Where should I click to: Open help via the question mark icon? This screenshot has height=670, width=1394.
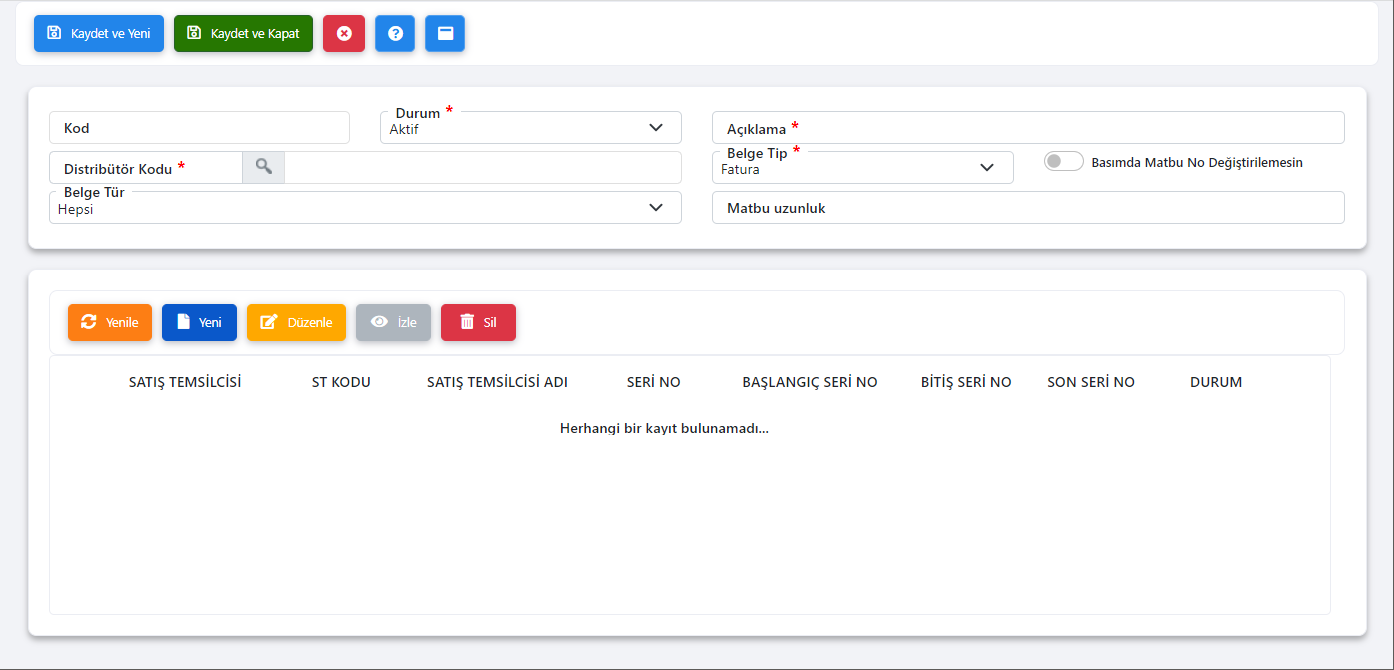click(395, 33)
